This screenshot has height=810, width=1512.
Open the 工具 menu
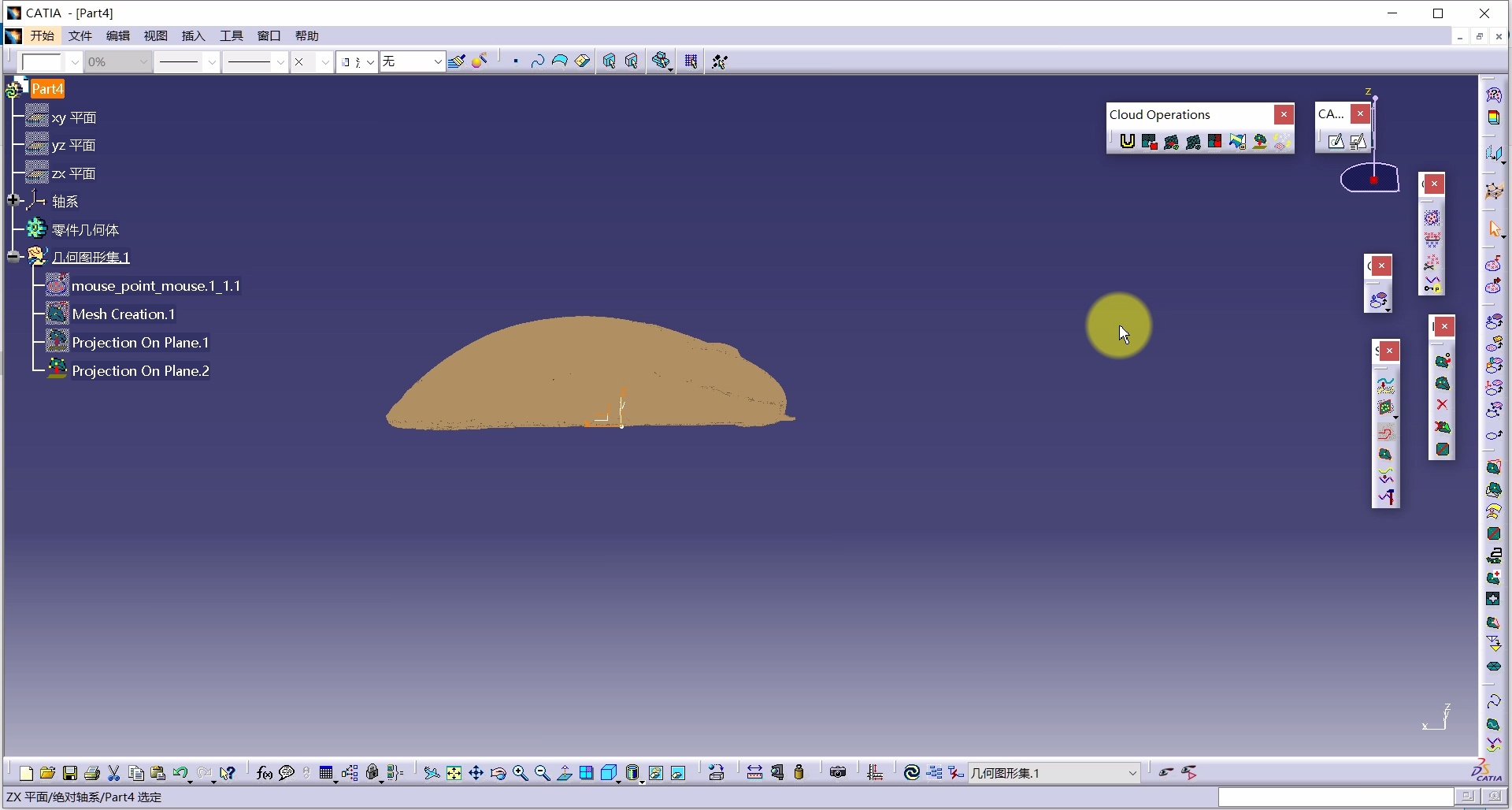coord(231,36)
